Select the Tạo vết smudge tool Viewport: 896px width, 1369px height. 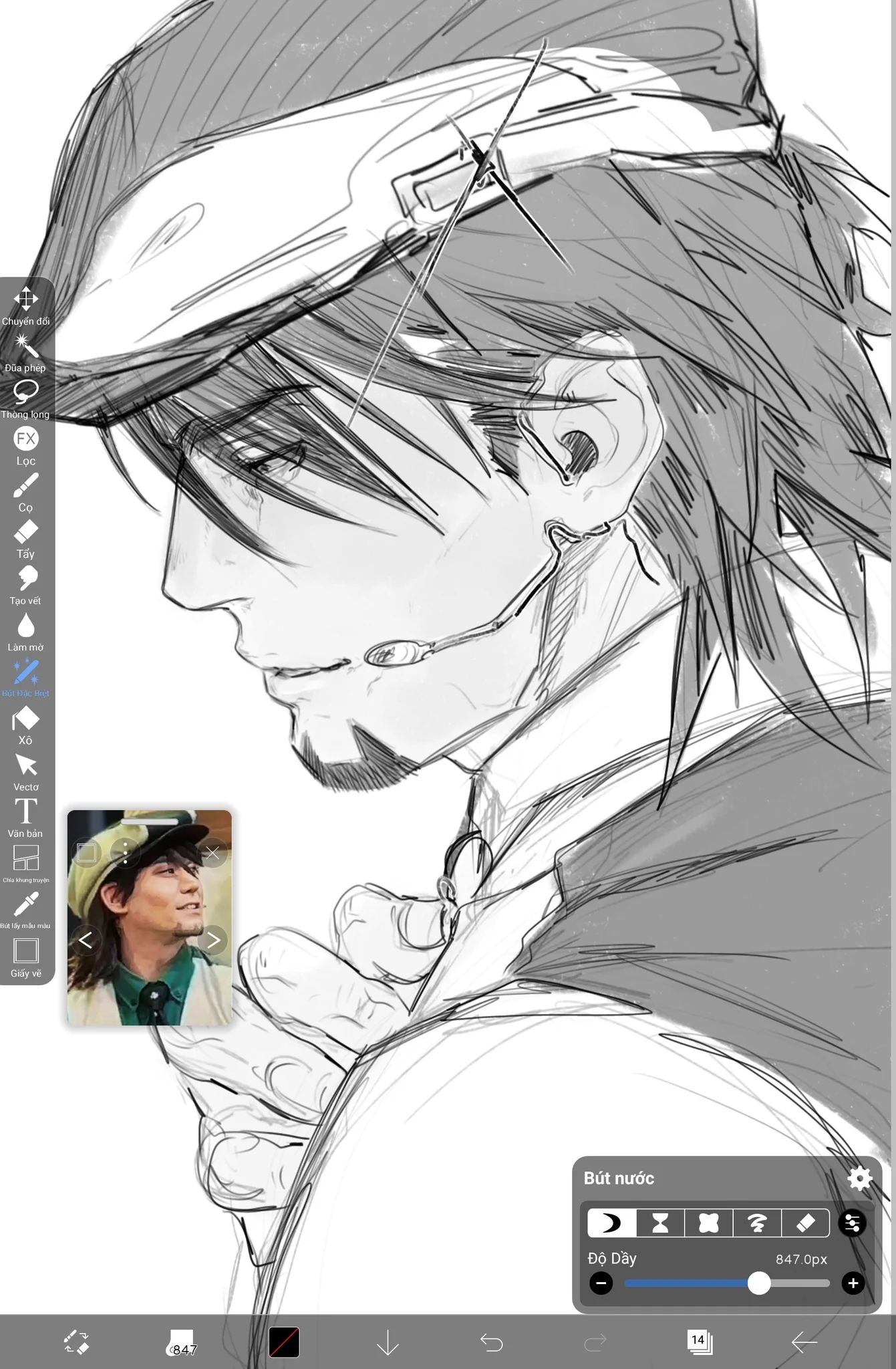pyautogui.click(x=25, y=586)
